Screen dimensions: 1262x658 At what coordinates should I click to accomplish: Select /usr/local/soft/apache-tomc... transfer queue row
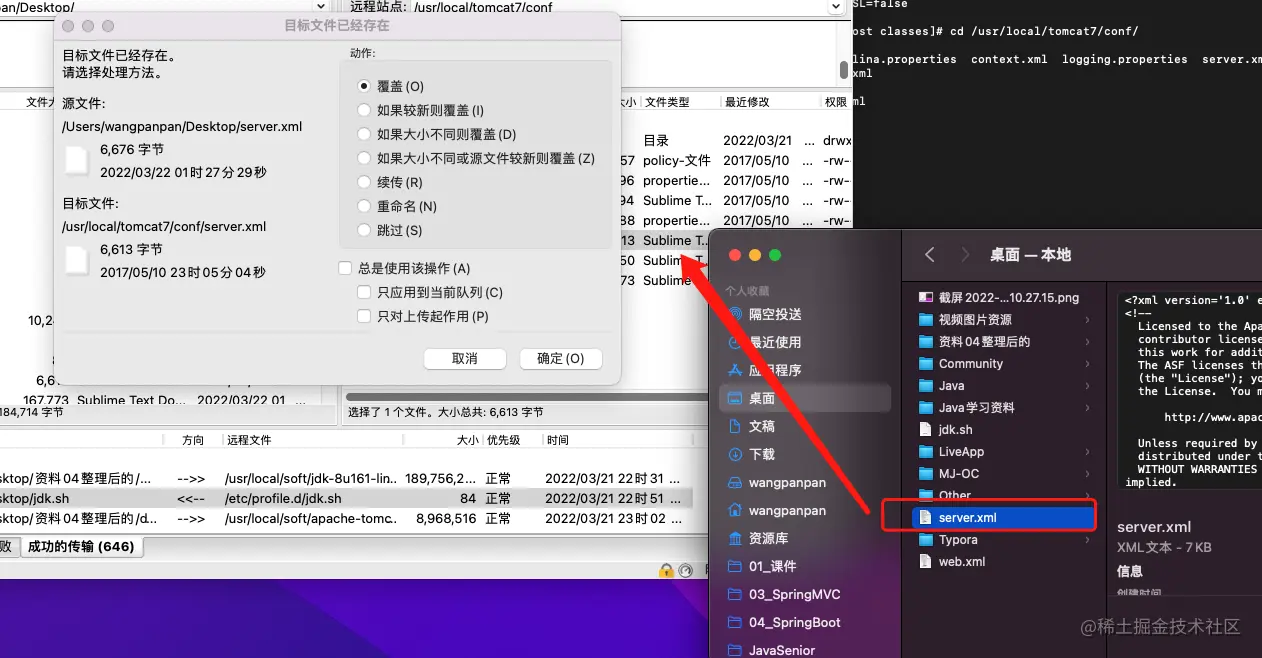(x=346, y=519)
